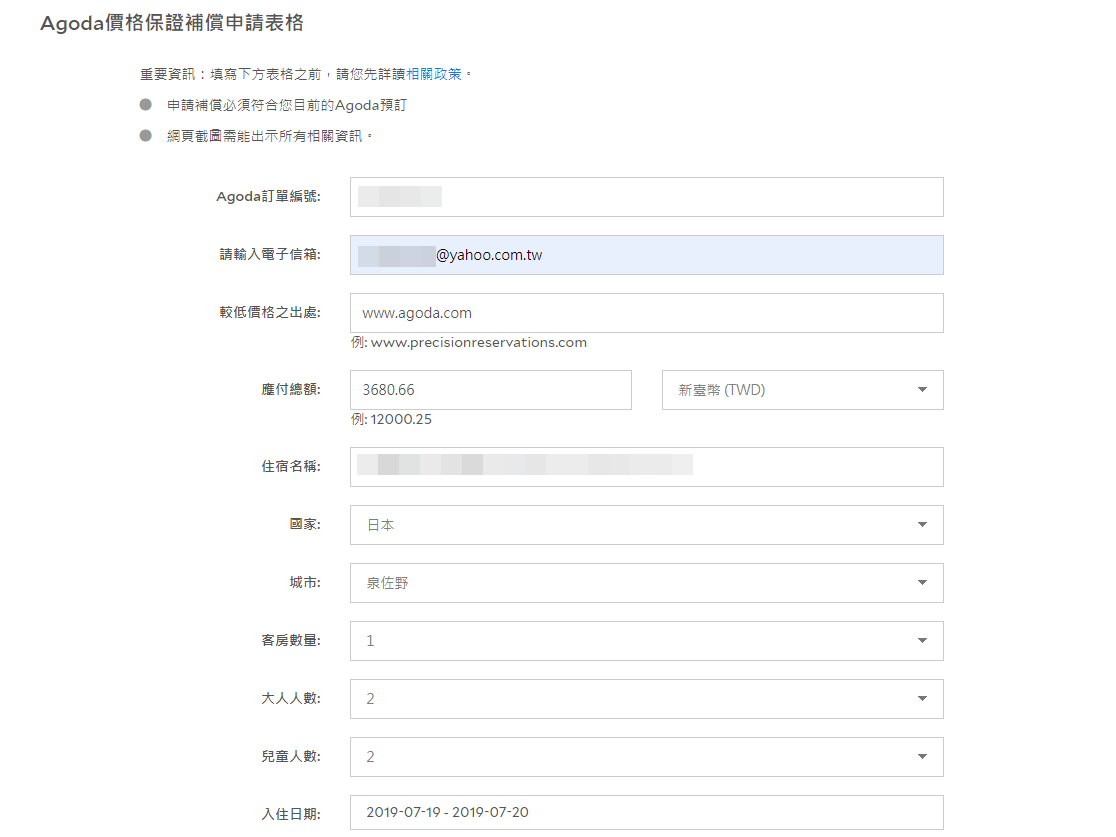Click the 請輸入電子信箱 label
The image size is (1116, 837).
pyautogui.click(x=270, y=254)
